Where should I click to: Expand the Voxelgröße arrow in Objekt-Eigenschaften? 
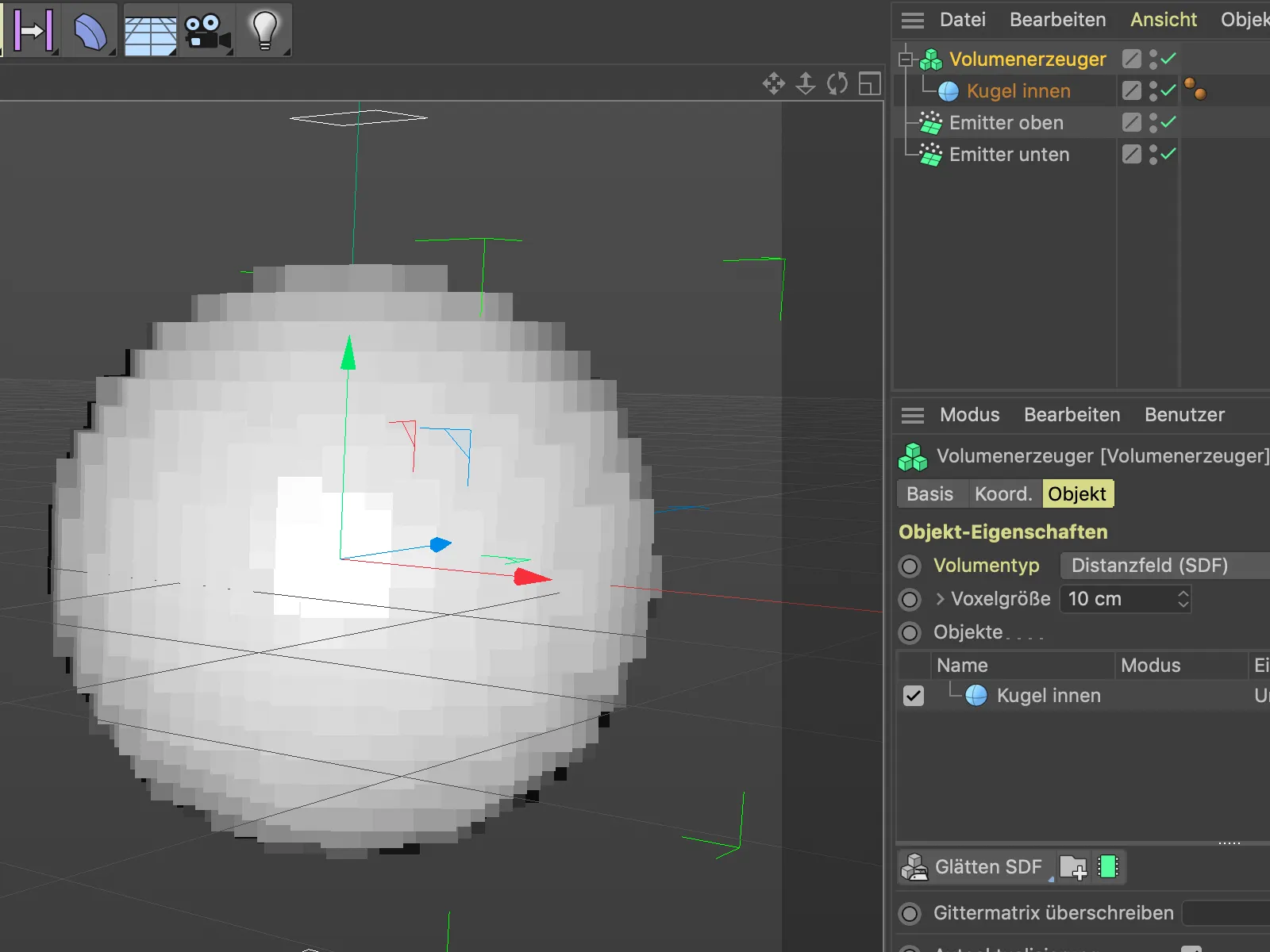click(940, 599)
